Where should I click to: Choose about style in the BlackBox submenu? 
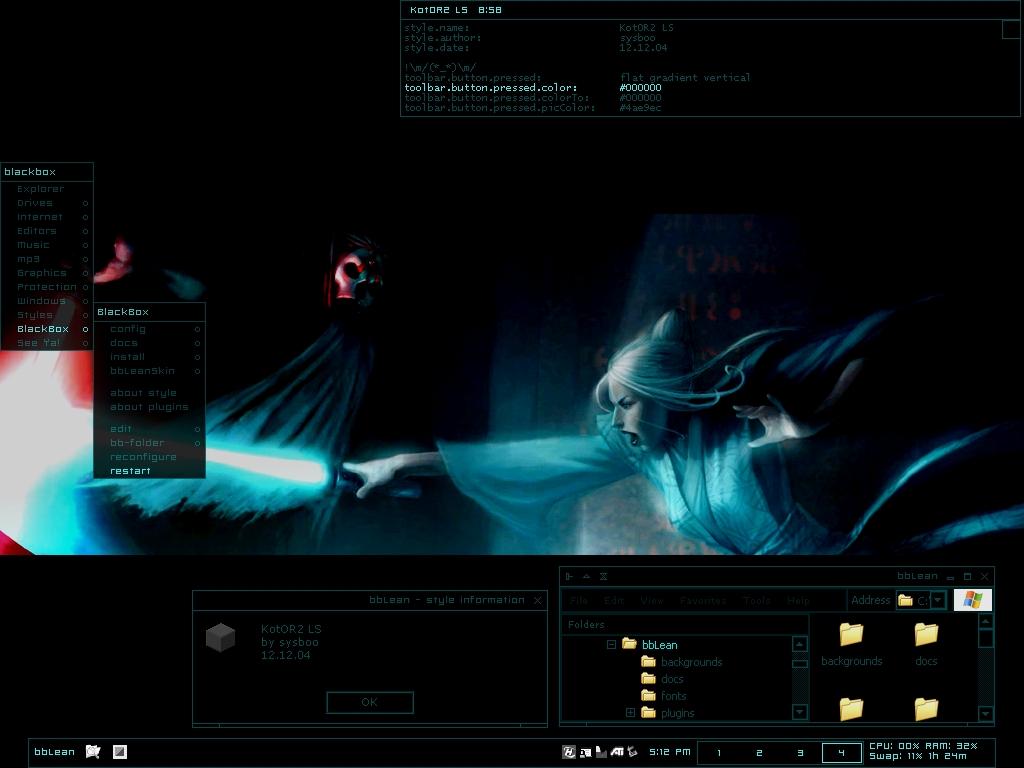150,392
